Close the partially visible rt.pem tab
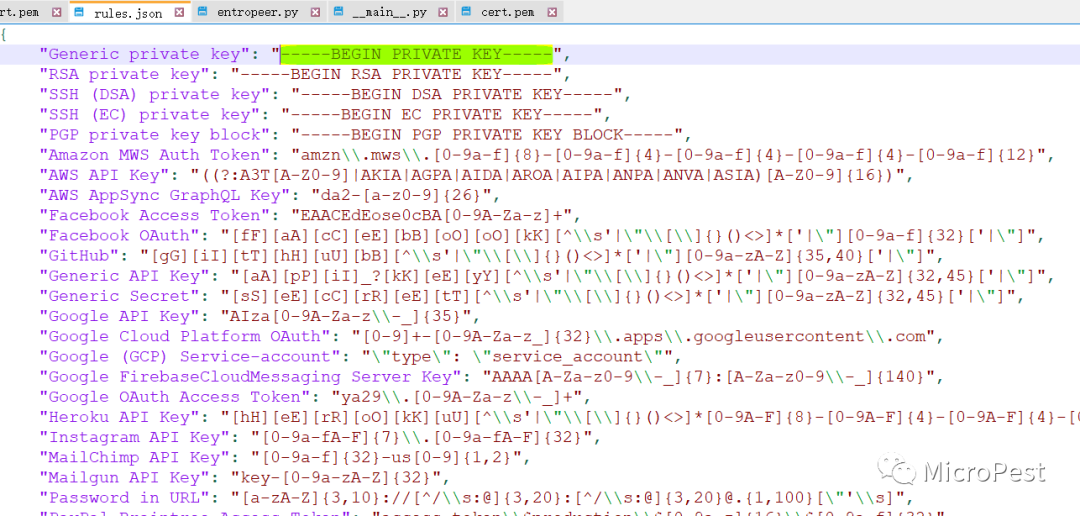1080x516 pixels. tap(56, 12)
